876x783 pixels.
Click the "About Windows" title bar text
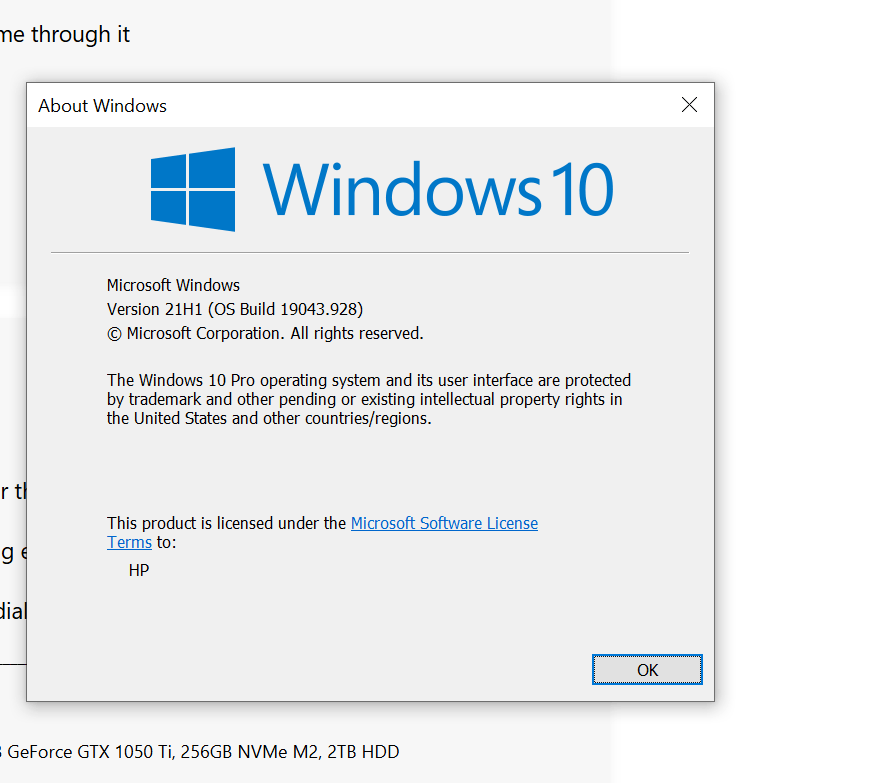102,106
